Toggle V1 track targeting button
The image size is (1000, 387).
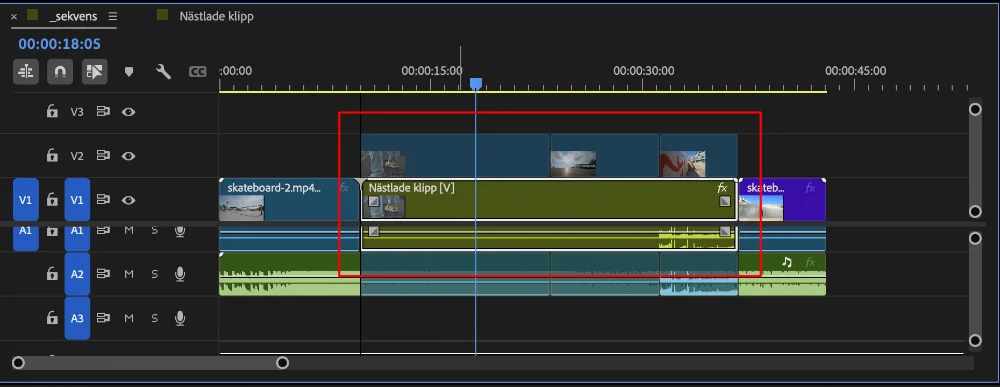pos(77,200)
